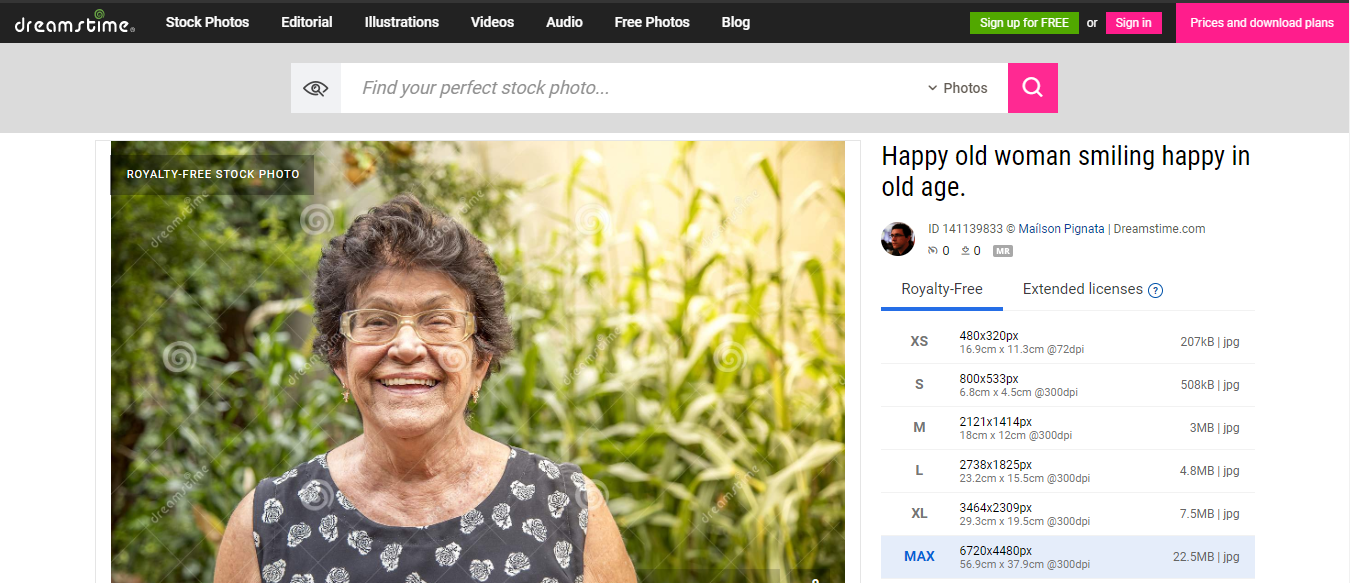Open the Photos search type dropdown
The height and width of the screenshot is (583, 1350).
[958, 88]
